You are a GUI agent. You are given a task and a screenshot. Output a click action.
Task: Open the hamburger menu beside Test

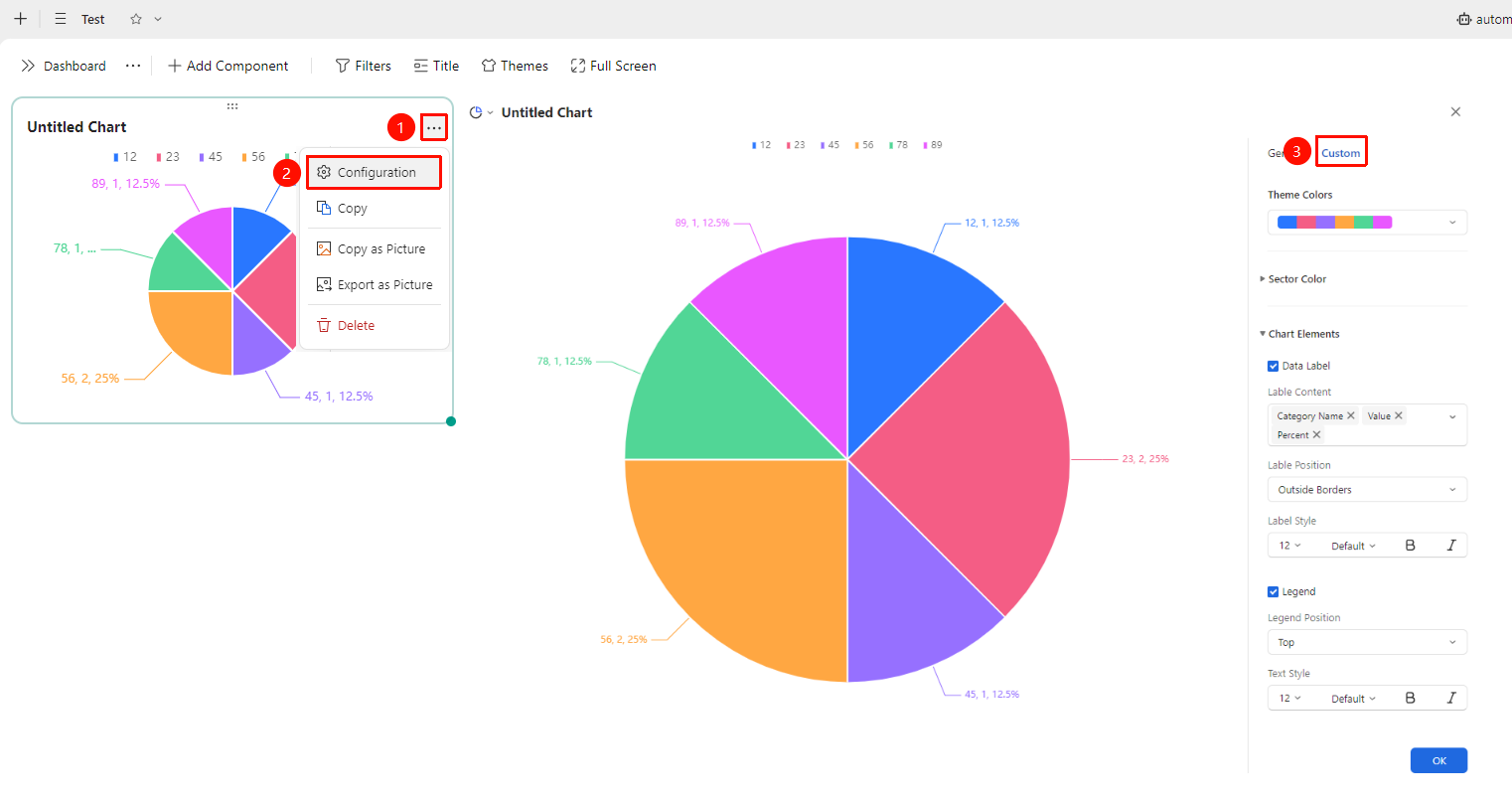pos(61,19)
